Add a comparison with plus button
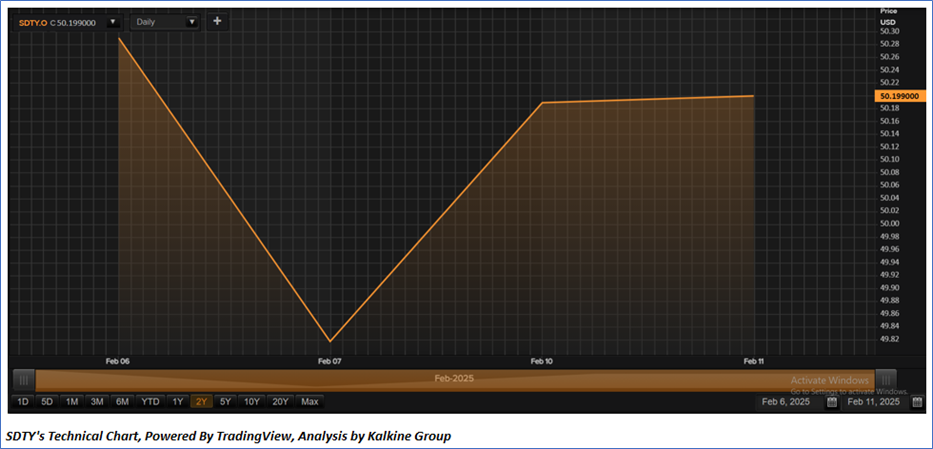The height and width of the screenshot is (449, 933). click(217, 21)
